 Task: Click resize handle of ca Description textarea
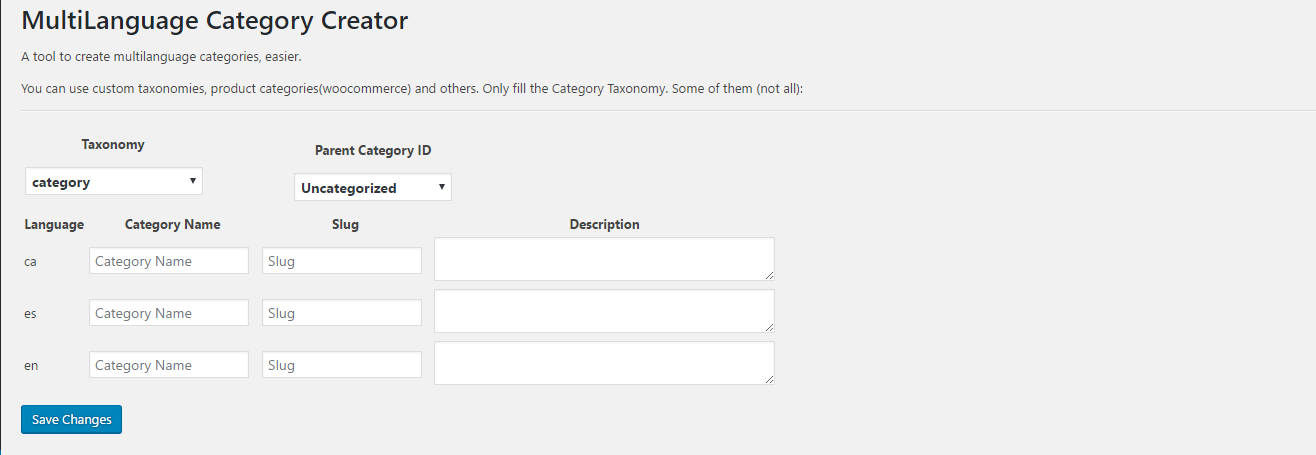pyautogui.click(x=769, y=275)
